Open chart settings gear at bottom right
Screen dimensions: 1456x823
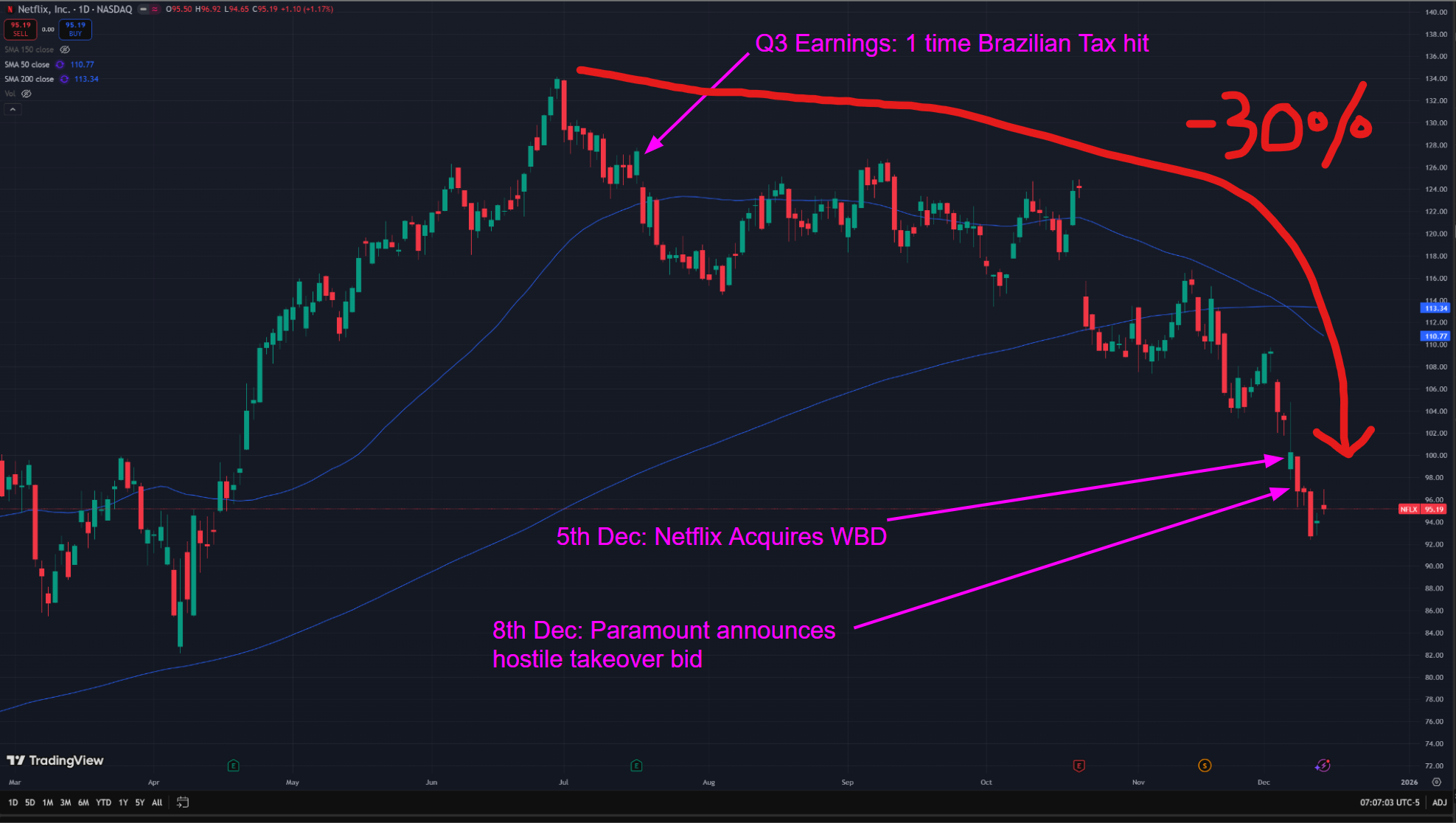pos(1436,782)
